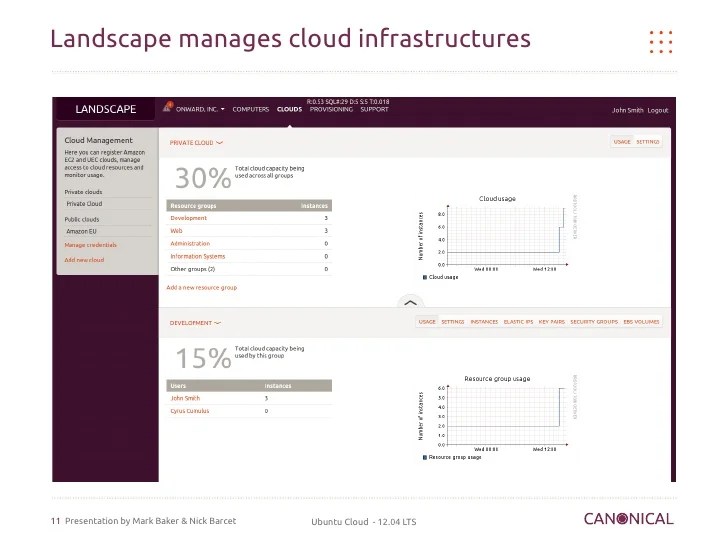Viewport: 728px width, 546px height.
Task: Open the SUPPORT menu
Action: [374, 110]
